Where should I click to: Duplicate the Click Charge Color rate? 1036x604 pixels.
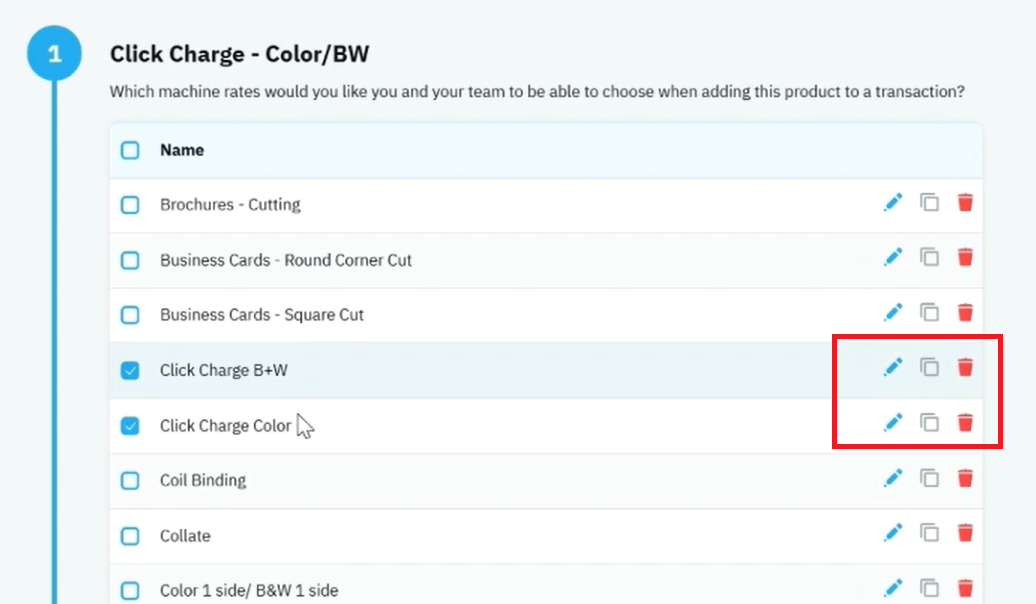pos(929,423)
